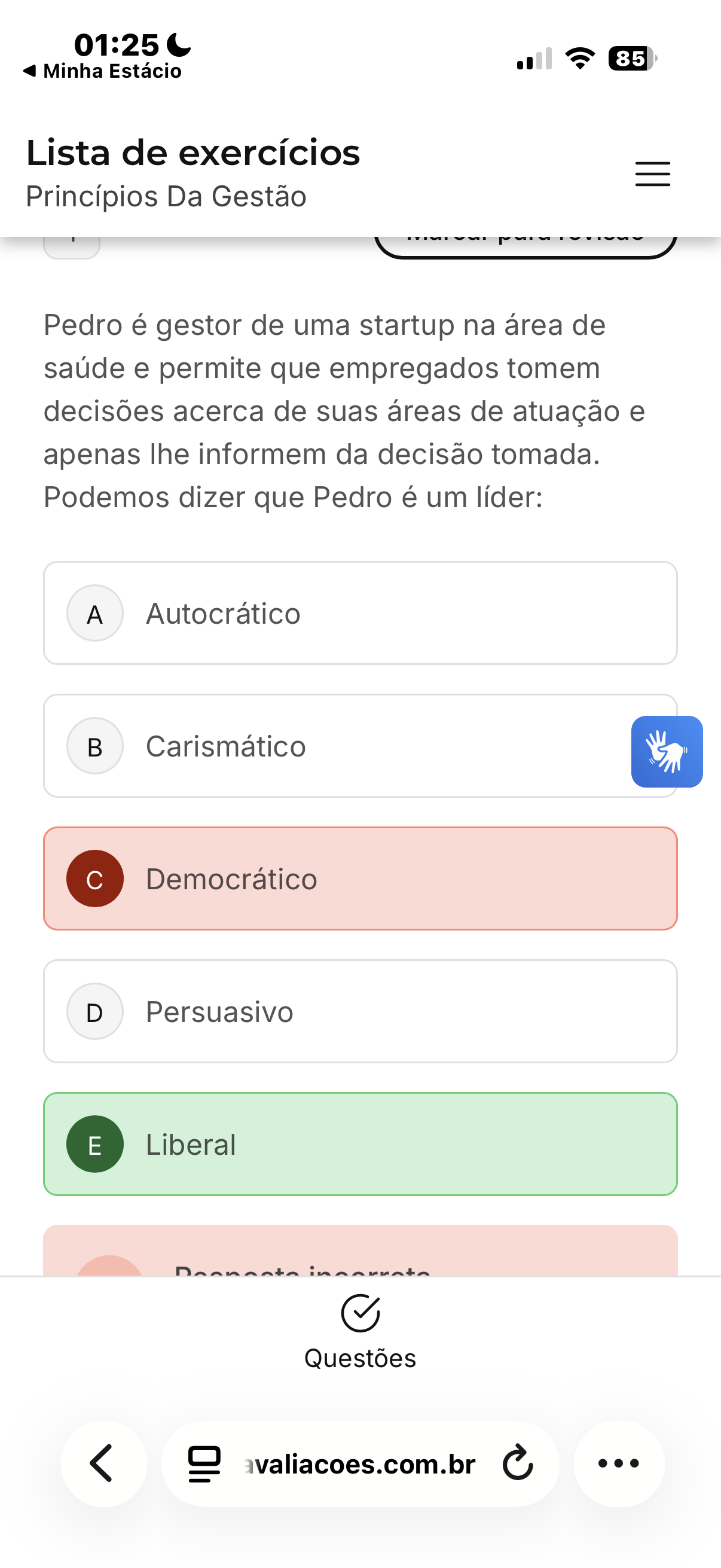Tap the Wi-Fi status icon
Screen dimensions: 721x1568
(580, 59)
